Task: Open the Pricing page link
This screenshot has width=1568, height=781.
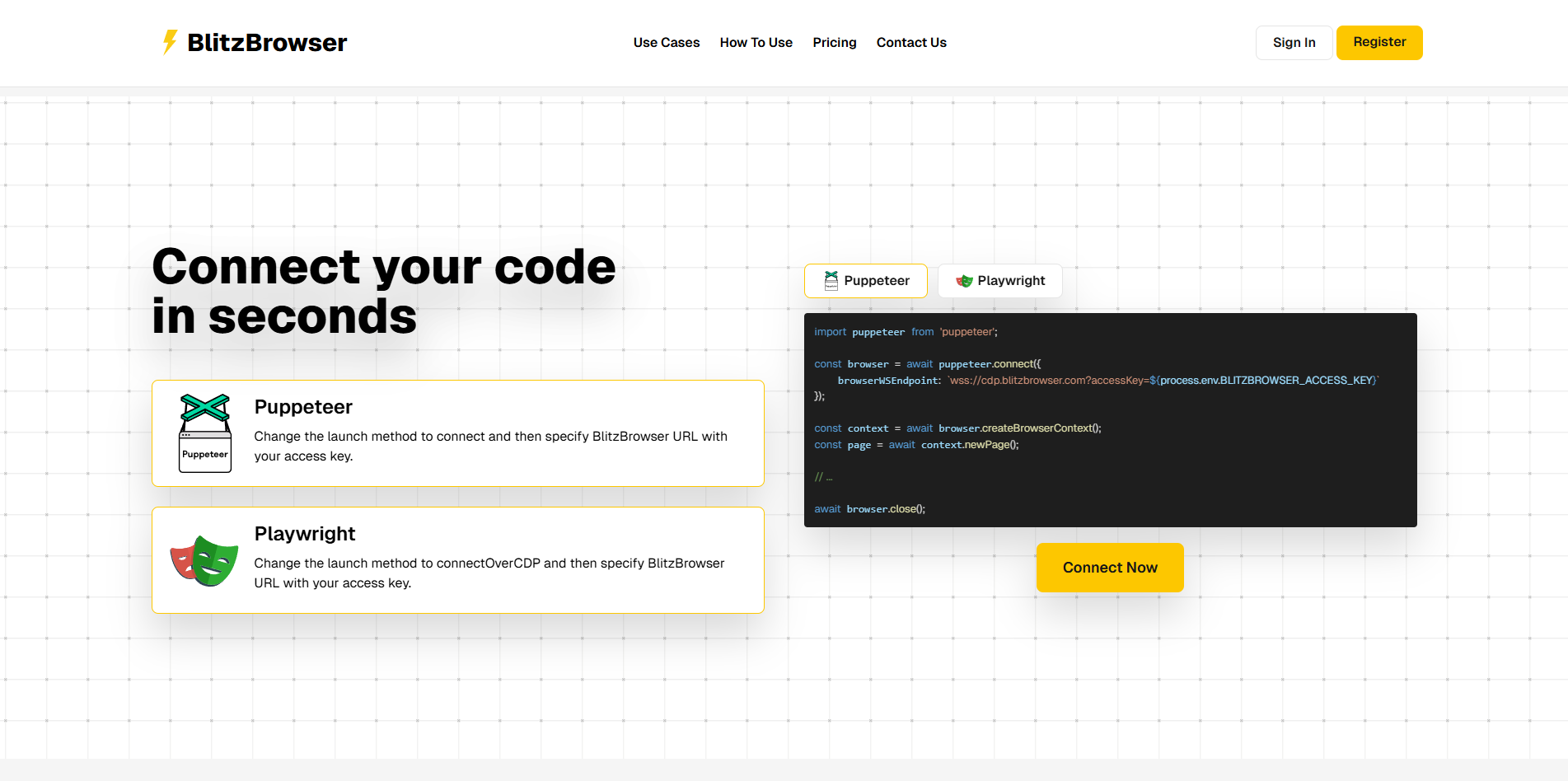Action: pyautogui.click(x=834, y=43)
